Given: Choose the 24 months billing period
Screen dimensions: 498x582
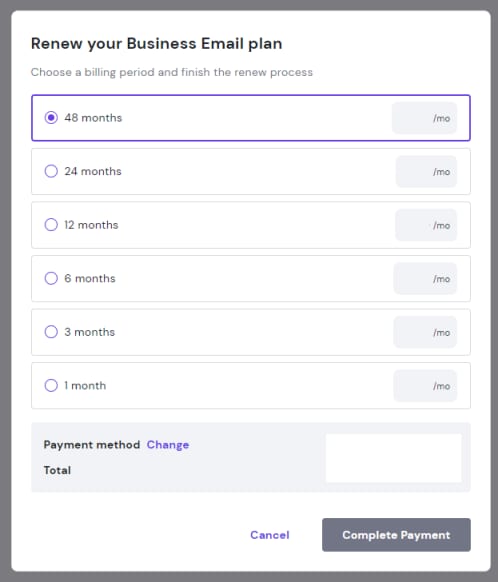Looking at the screenshot, I should (51, 171).
